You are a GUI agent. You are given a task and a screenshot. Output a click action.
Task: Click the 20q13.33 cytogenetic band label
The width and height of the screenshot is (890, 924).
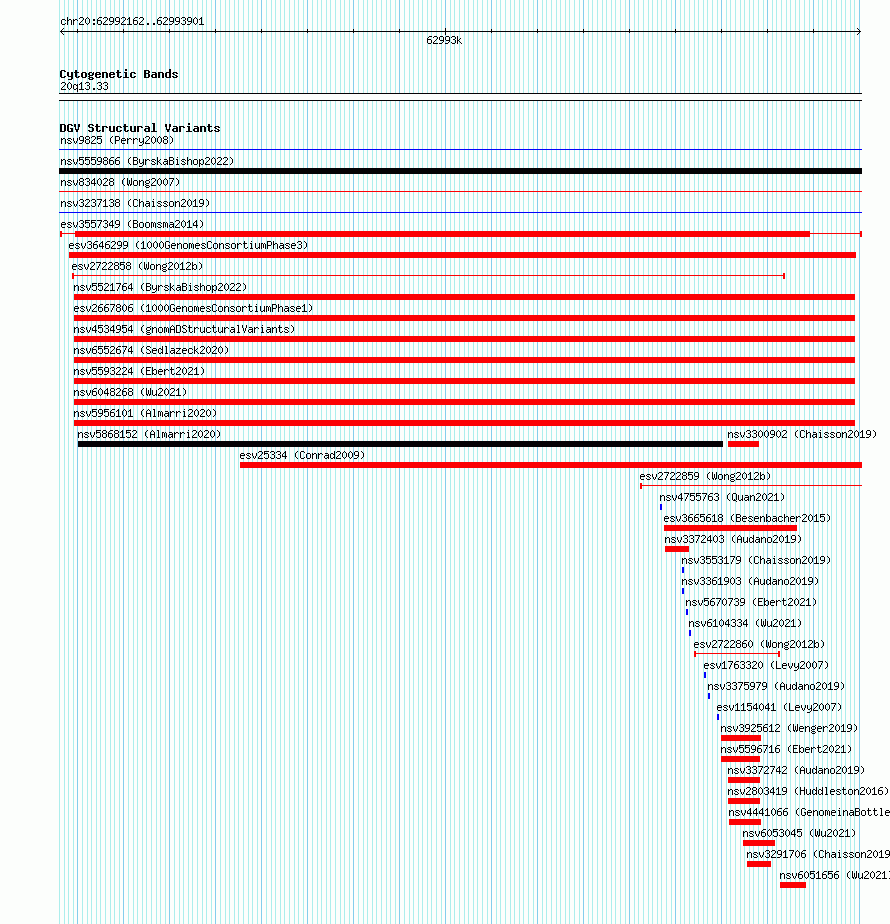click(84, 87)
